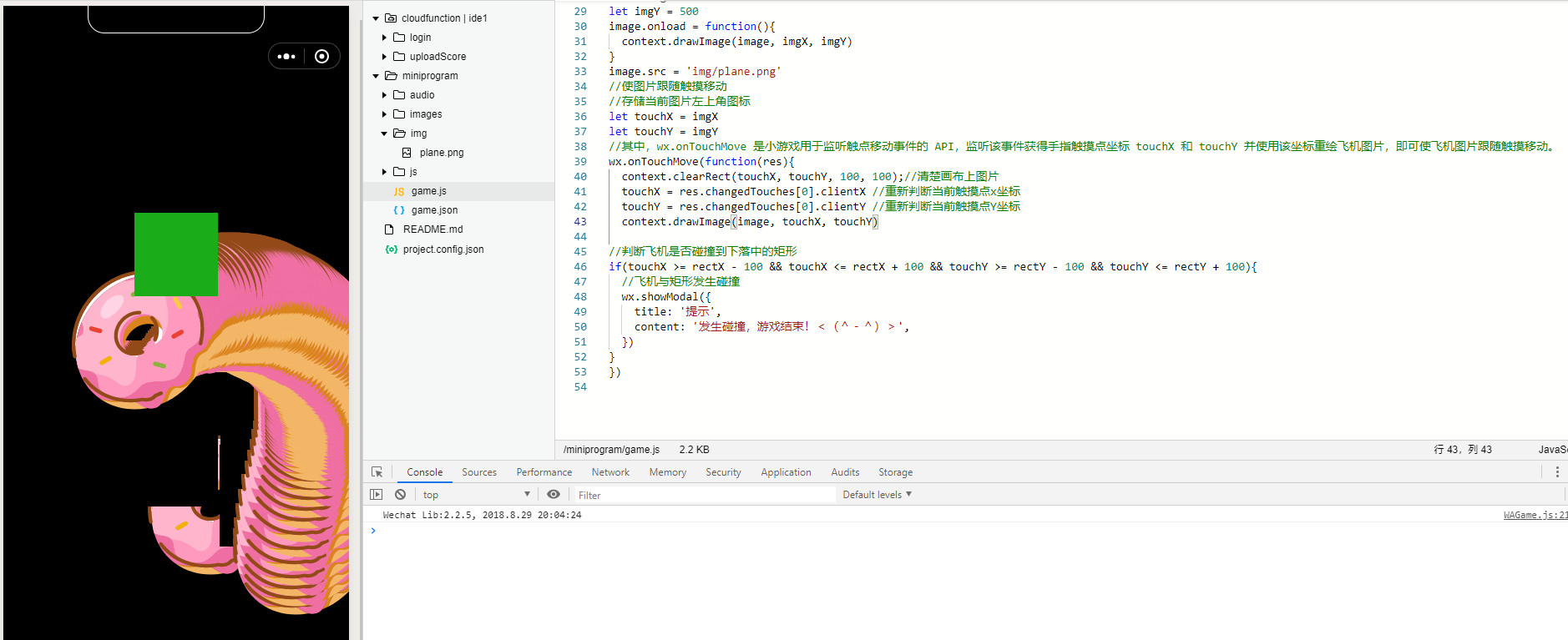Open the Network tab
1568x640 pixels.
point(610,472)
